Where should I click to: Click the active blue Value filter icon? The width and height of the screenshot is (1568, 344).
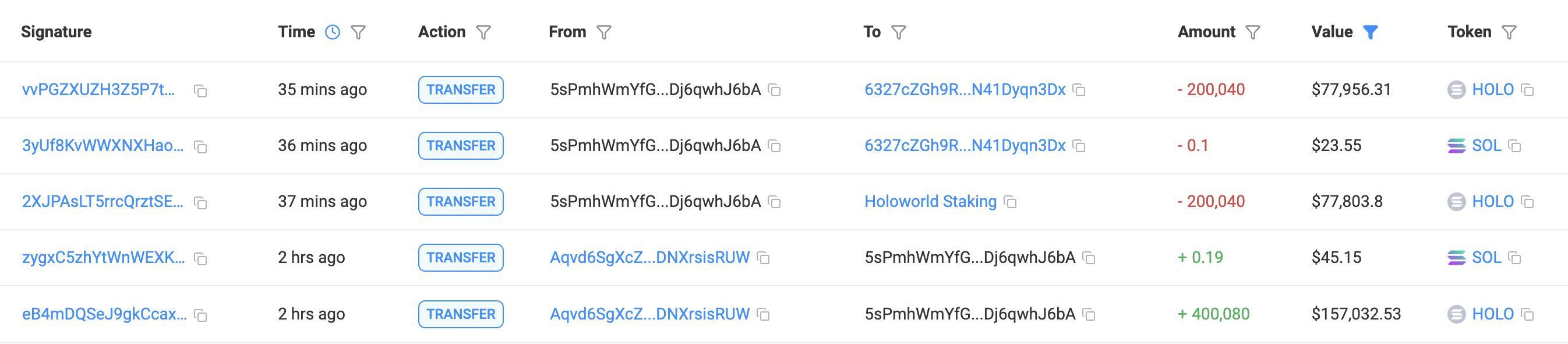pos(1370,32)
